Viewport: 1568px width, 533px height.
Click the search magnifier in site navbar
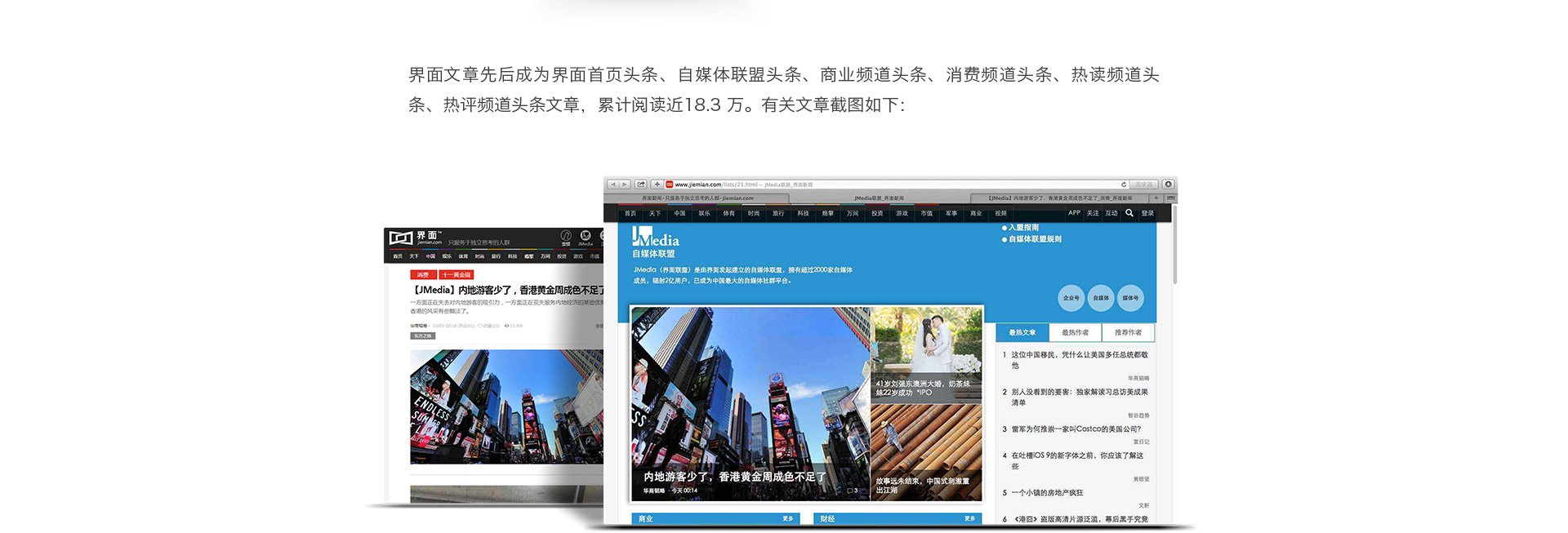(1129, 213)
